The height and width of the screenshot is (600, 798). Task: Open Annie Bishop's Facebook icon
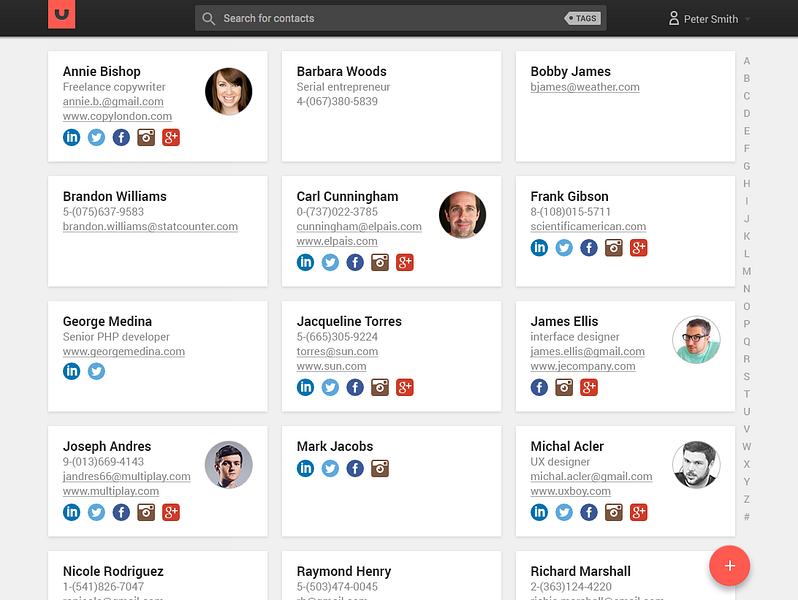tap(121, 137)
